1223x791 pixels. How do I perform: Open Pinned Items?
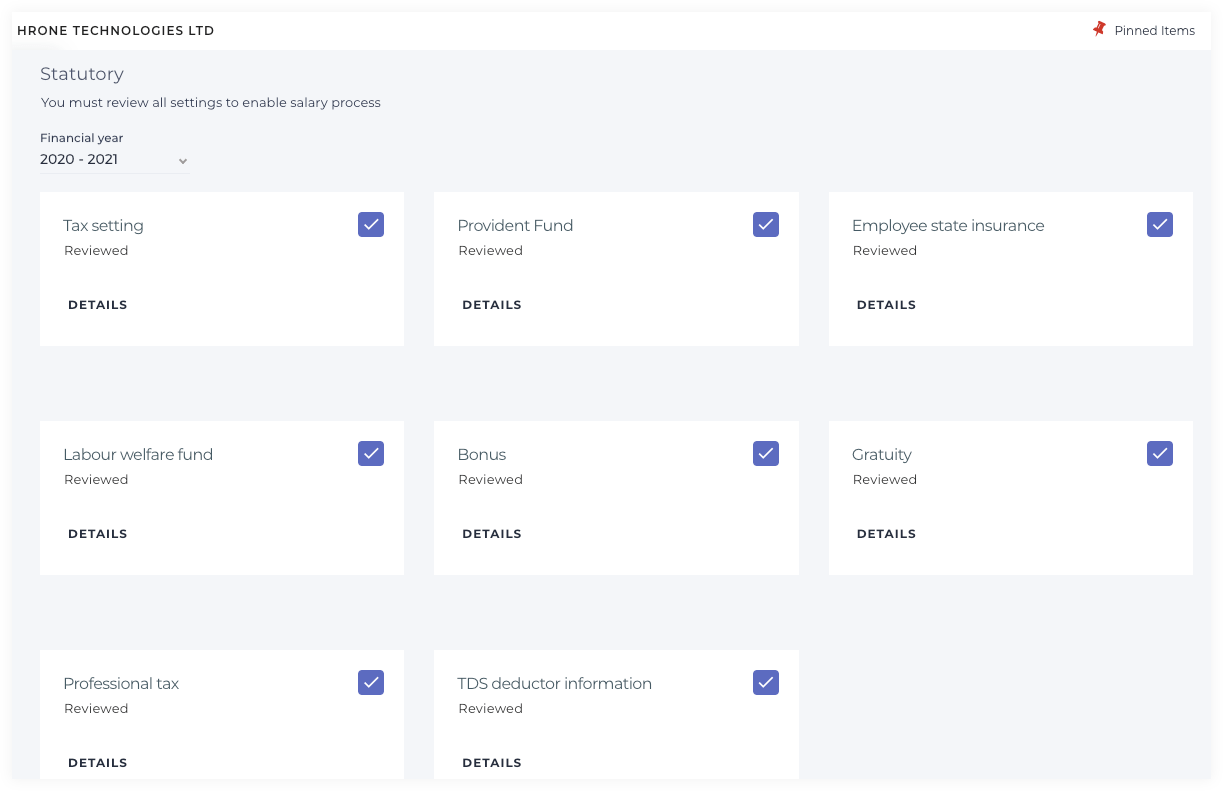pyautogui.click(x=1154, y=30)
